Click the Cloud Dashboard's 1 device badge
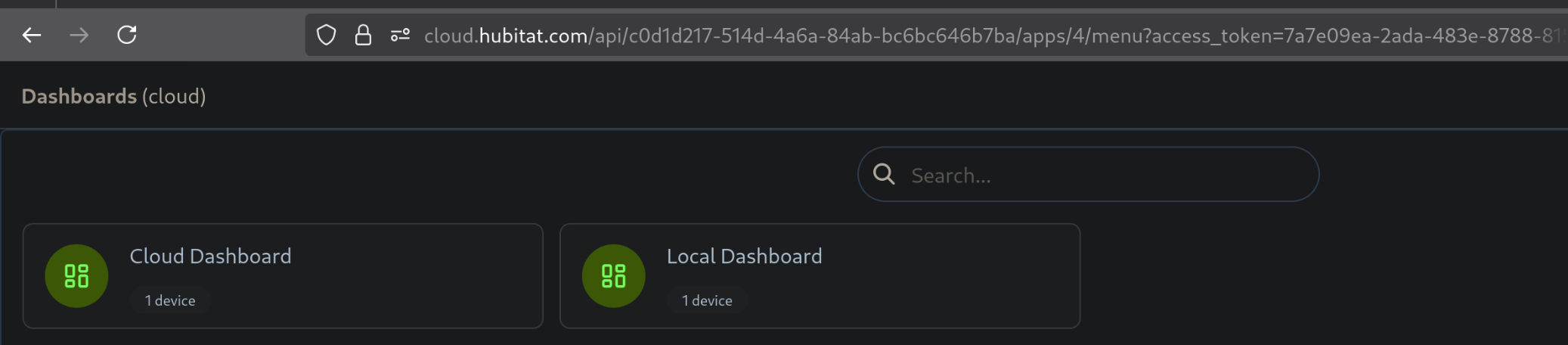The image size is (1568, 345). pos(170,300)
